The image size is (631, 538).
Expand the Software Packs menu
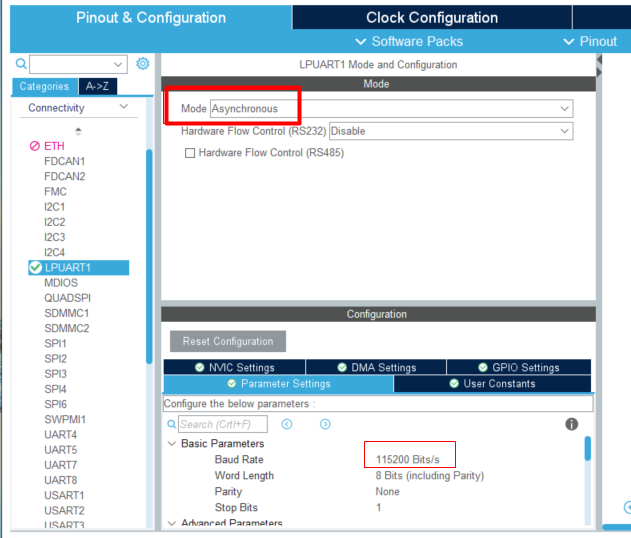(x=409, y=41)
